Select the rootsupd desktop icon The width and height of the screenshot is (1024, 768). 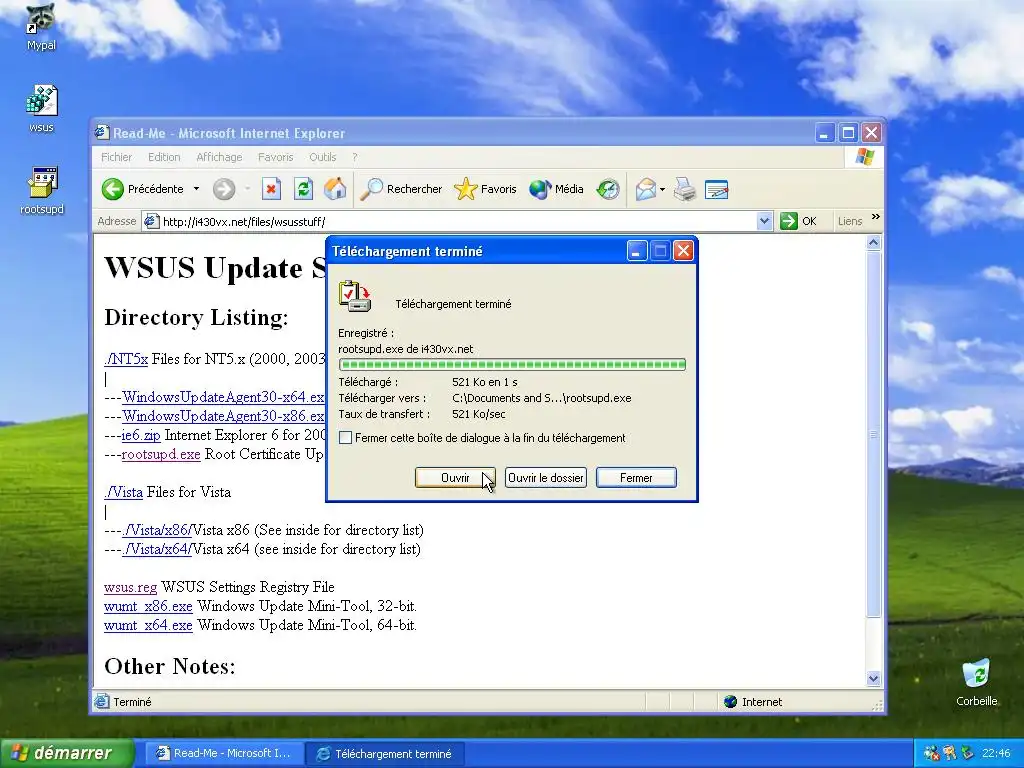[x=42, y=190]
